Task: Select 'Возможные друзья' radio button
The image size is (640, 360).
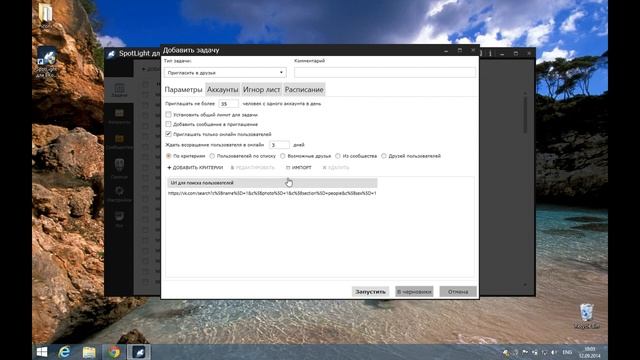Action: point(282,156)
